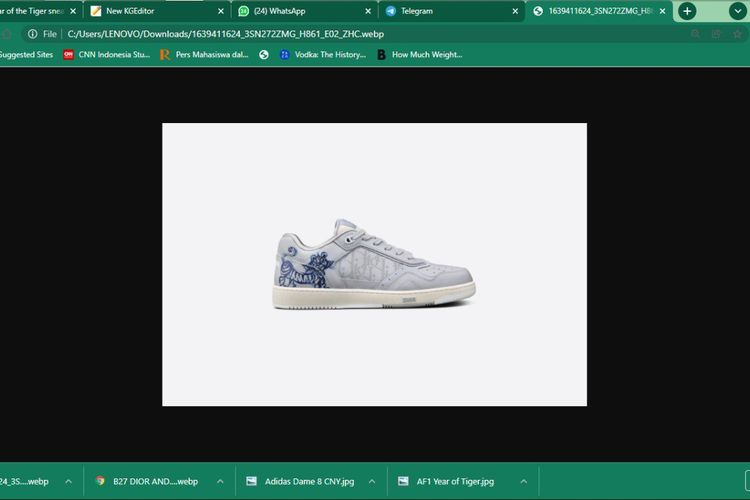Open How Much Weight bookmark
This screenshot has width=750, height=500.
(x=419, y=54)
